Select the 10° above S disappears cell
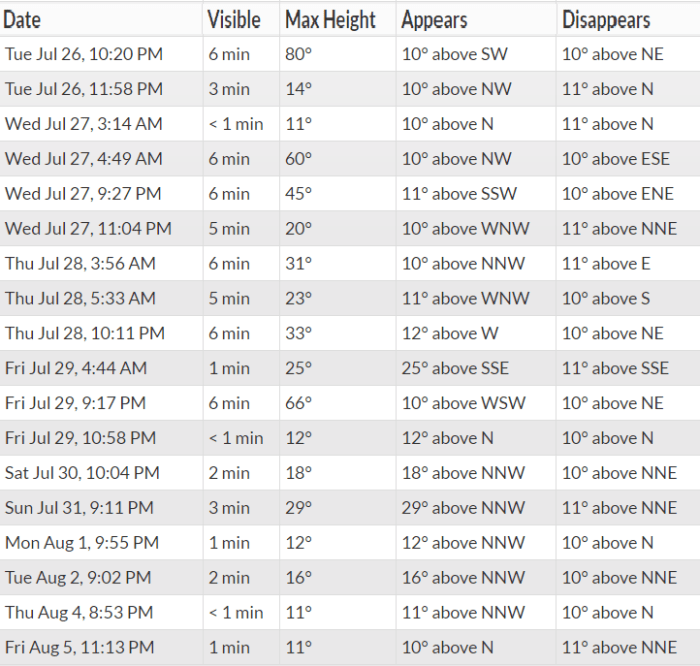 point(605,298)
